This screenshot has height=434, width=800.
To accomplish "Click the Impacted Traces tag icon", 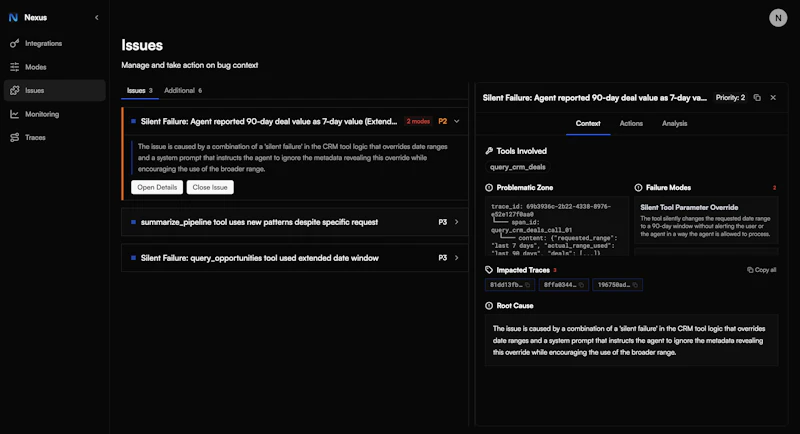I will pos(489,270).
